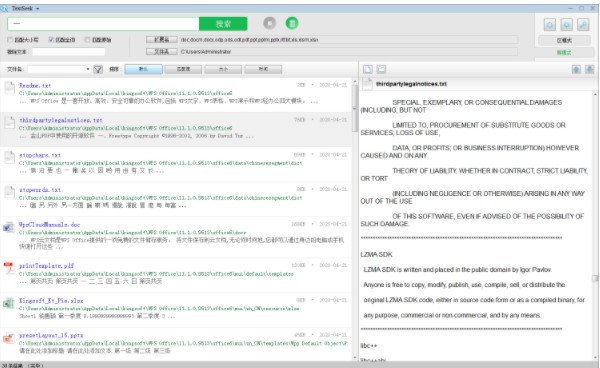Click the preview pane scrollbar thumb
Viewport: 600px width, 368px height.
click(x=595, y=278)
